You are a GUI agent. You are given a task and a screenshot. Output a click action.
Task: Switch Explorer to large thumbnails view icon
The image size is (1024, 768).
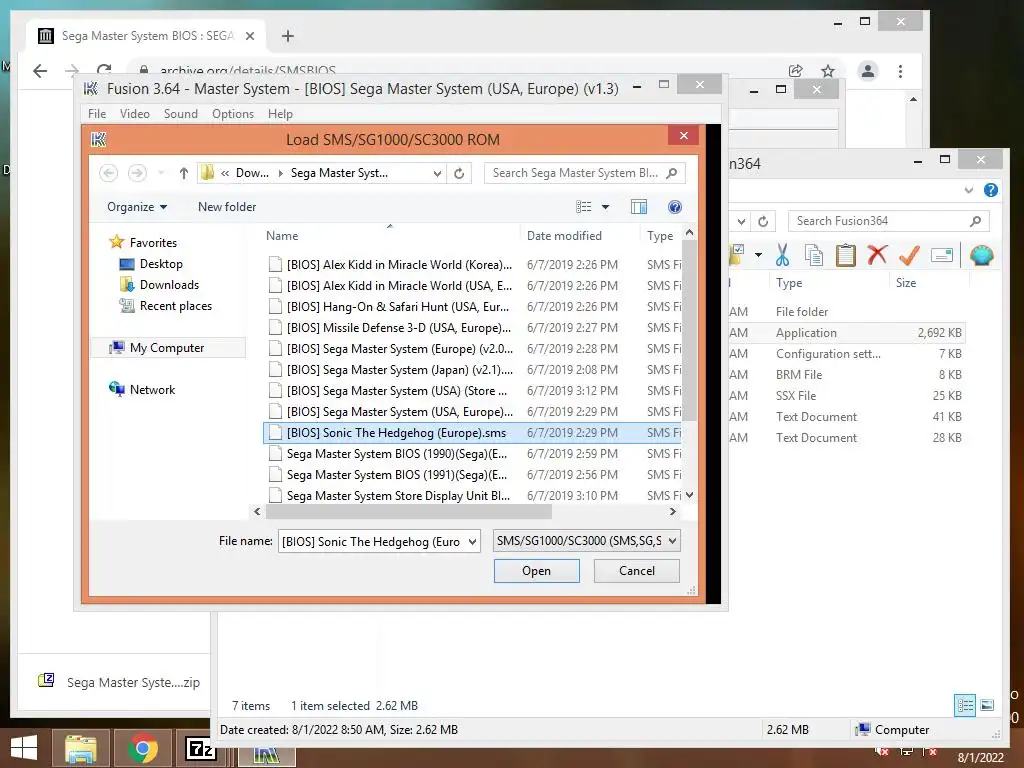[x=987, y=705]
